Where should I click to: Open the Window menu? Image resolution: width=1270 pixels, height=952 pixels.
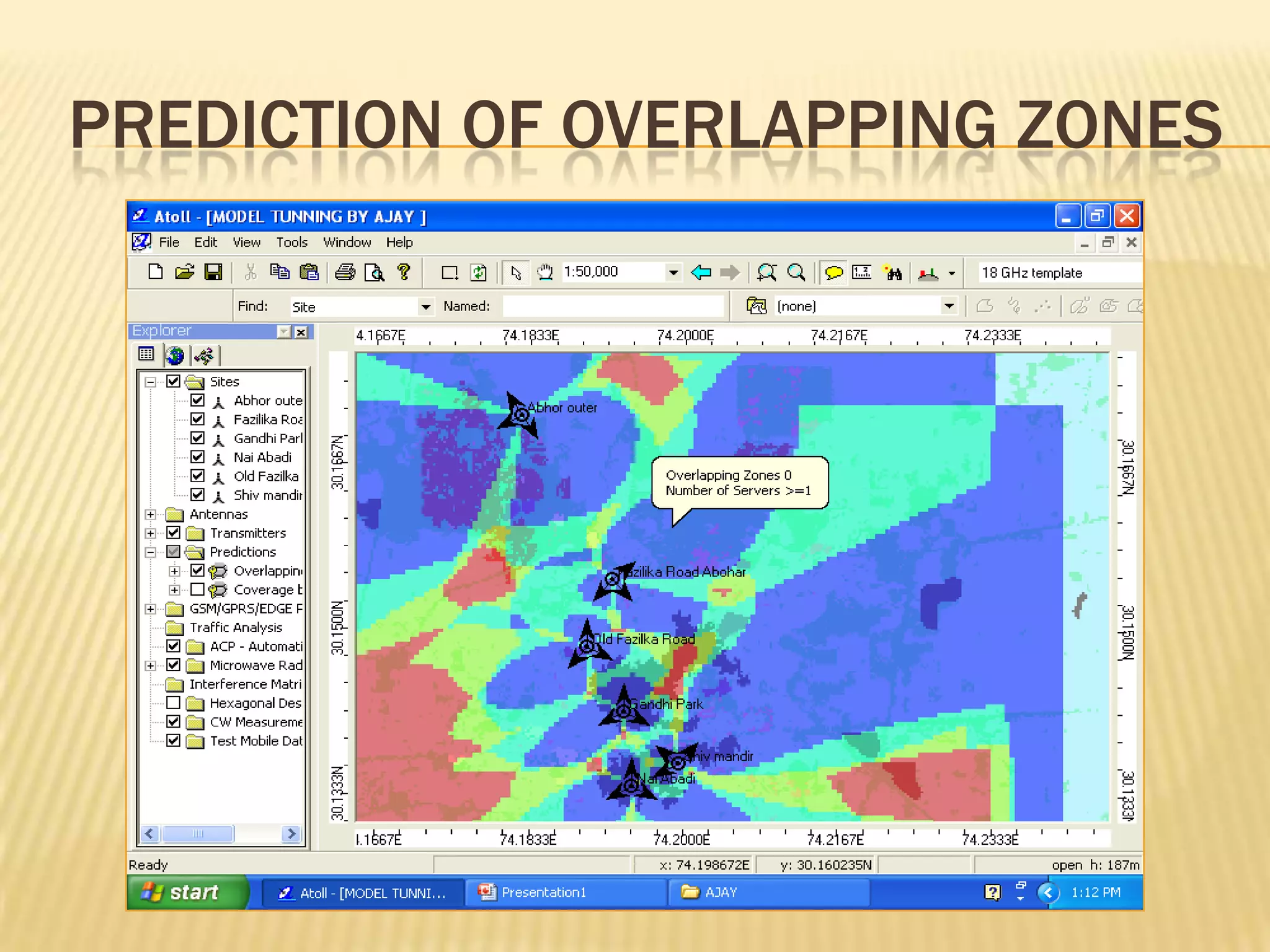coord(347,242)
